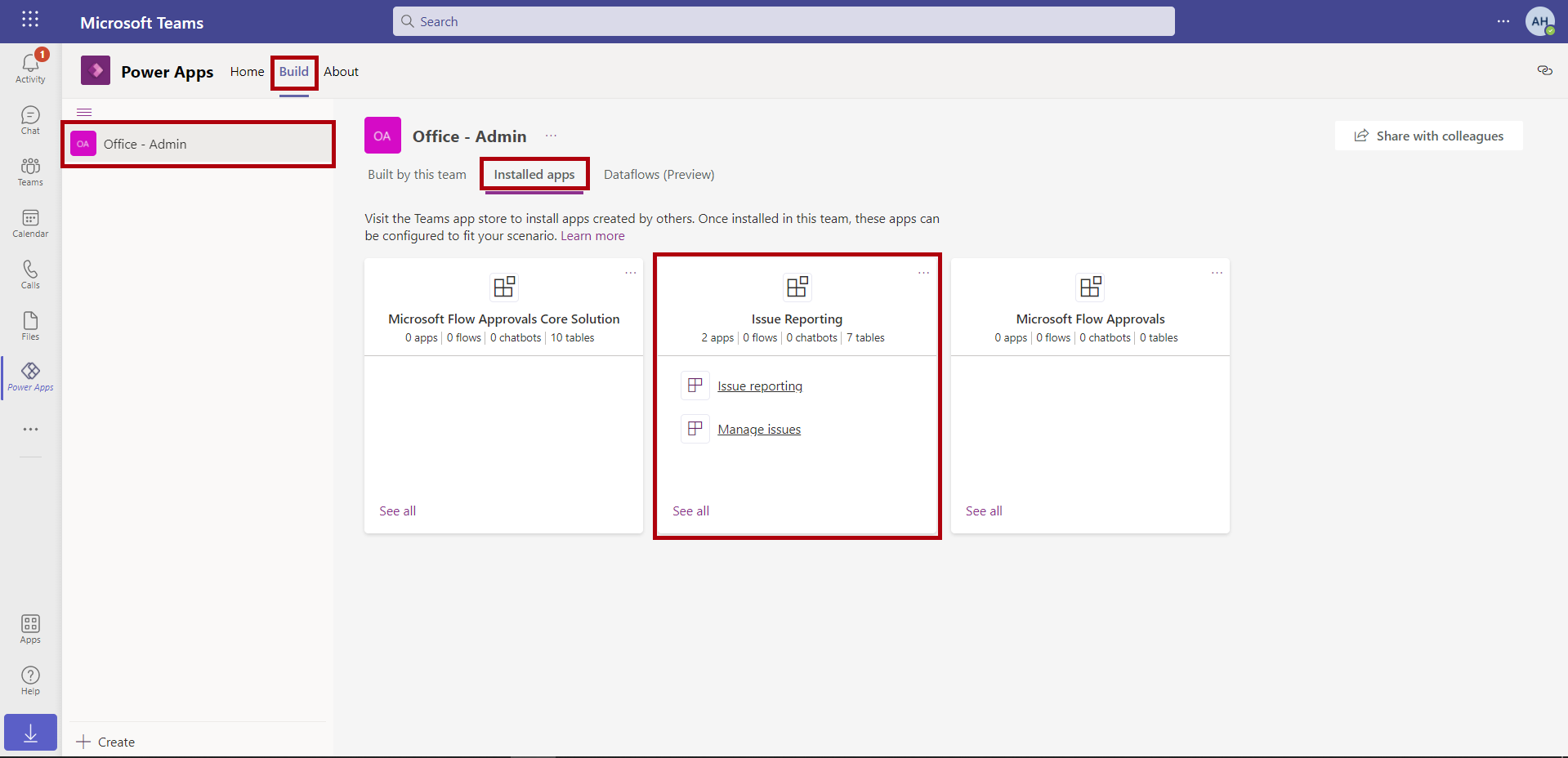Open the Learn more link
The height and width of the screenshot is (758, 1568).
point(592,236)
